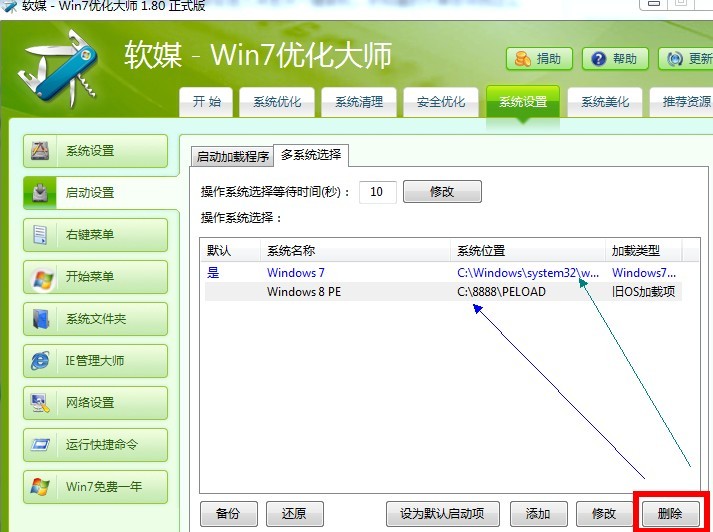Screen dimensions: 713x532
Task: Open the 安全优化 tab
Action: 441,102
